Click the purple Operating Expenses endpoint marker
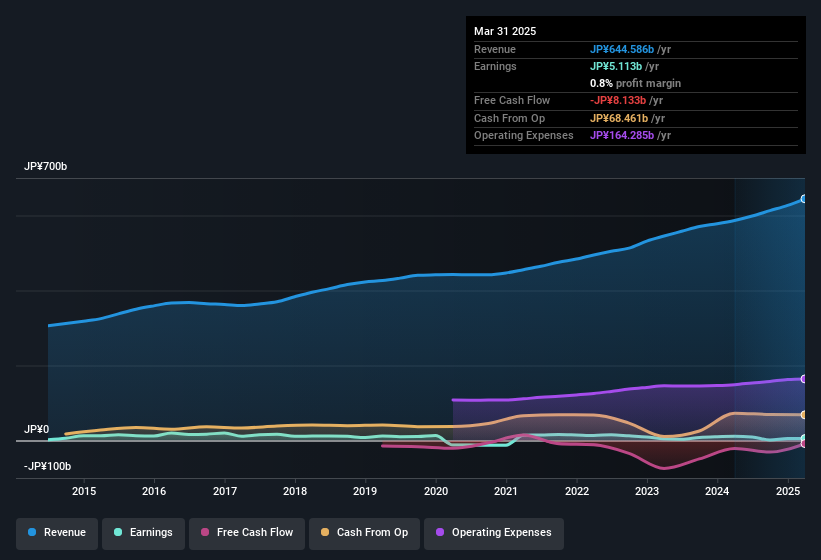Viewport: 821px width, 560px height. [x=804, y=379]
